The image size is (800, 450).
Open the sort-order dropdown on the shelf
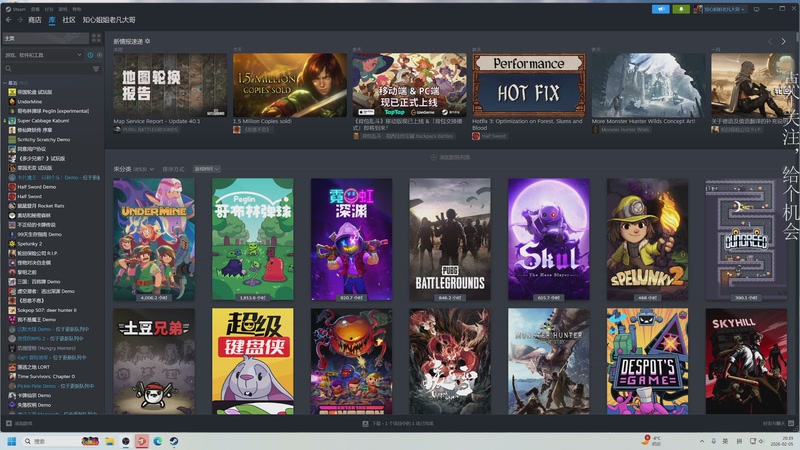207,169
